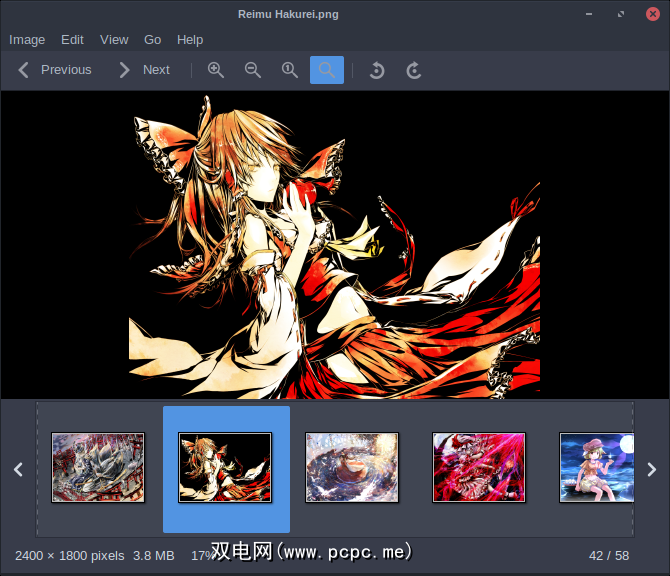
Task: Select the gray torii gate thumbnail
Action: point(98,467)
